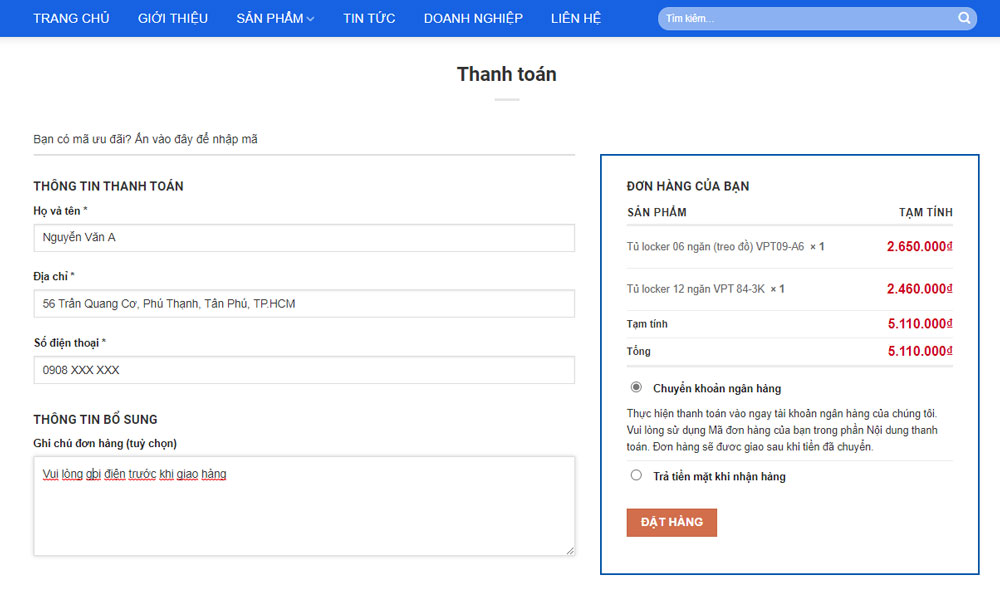This screenshot has height=597, width=1000.
Task: Click Tủ locker 06 ngăn product name
Action: pyautogui.click(x=715, y=246)
